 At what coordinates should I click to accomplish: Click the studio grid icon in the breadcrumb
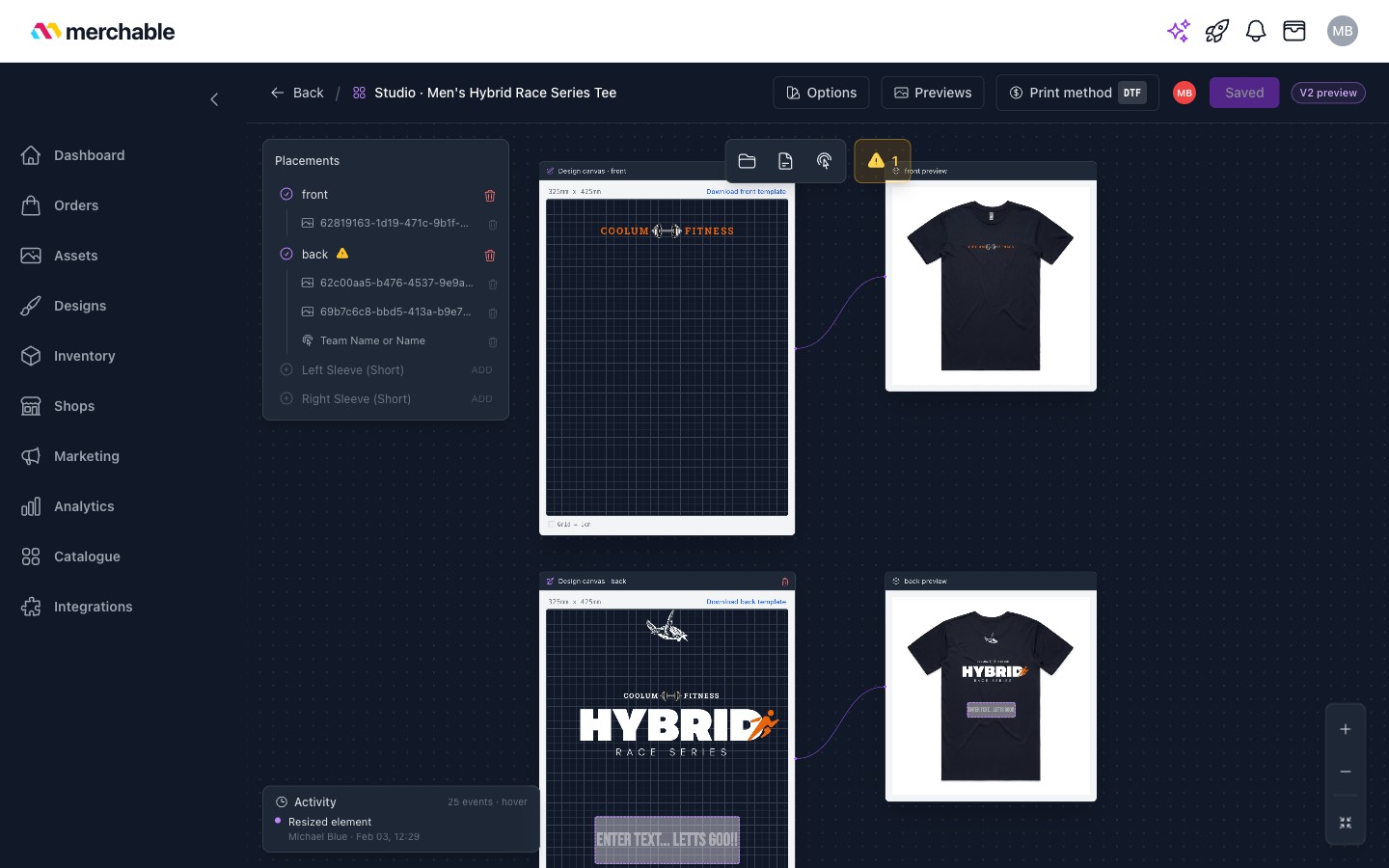click(x=359, y=93)
